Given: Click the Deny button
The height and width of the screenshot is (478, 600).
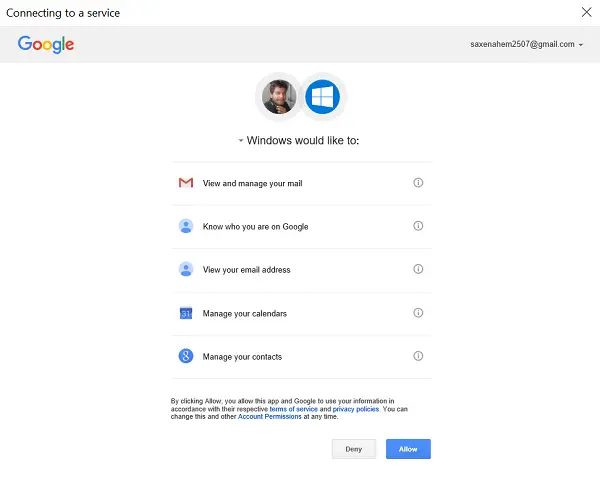Looking at the screenshot, I should pos(354,449).
